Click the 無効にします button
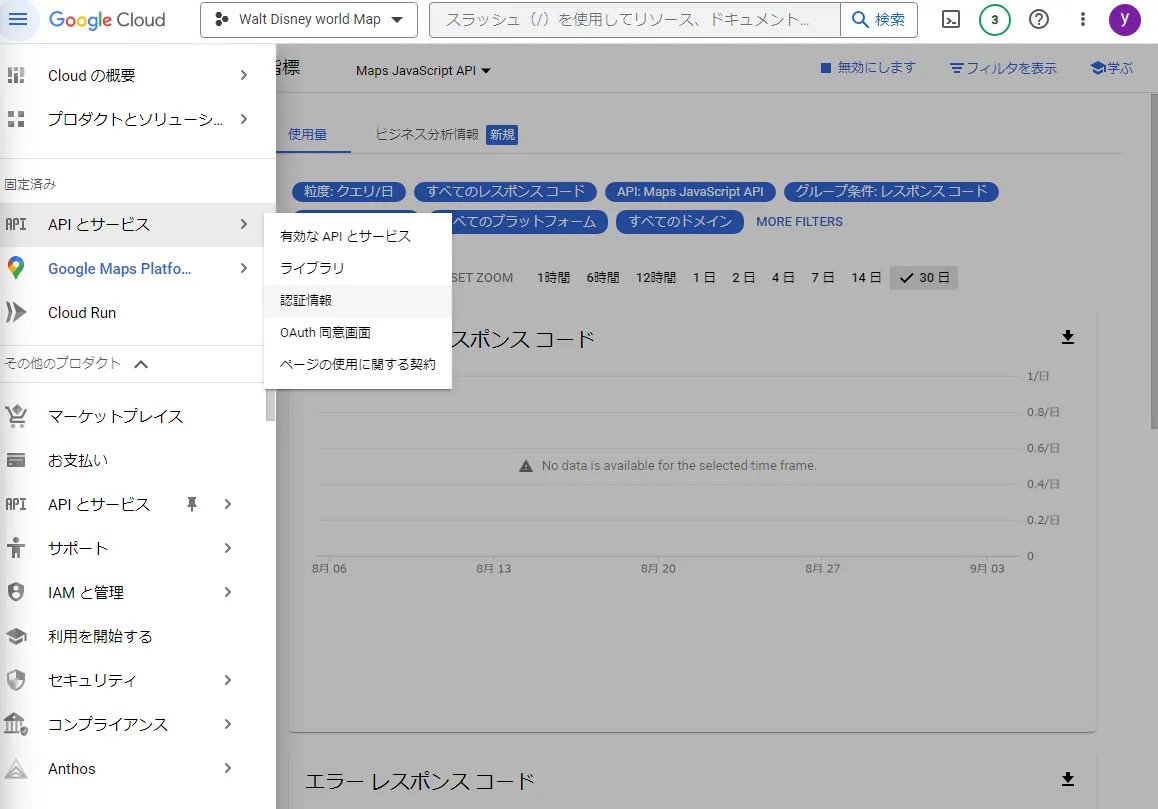 pos(868,68)
